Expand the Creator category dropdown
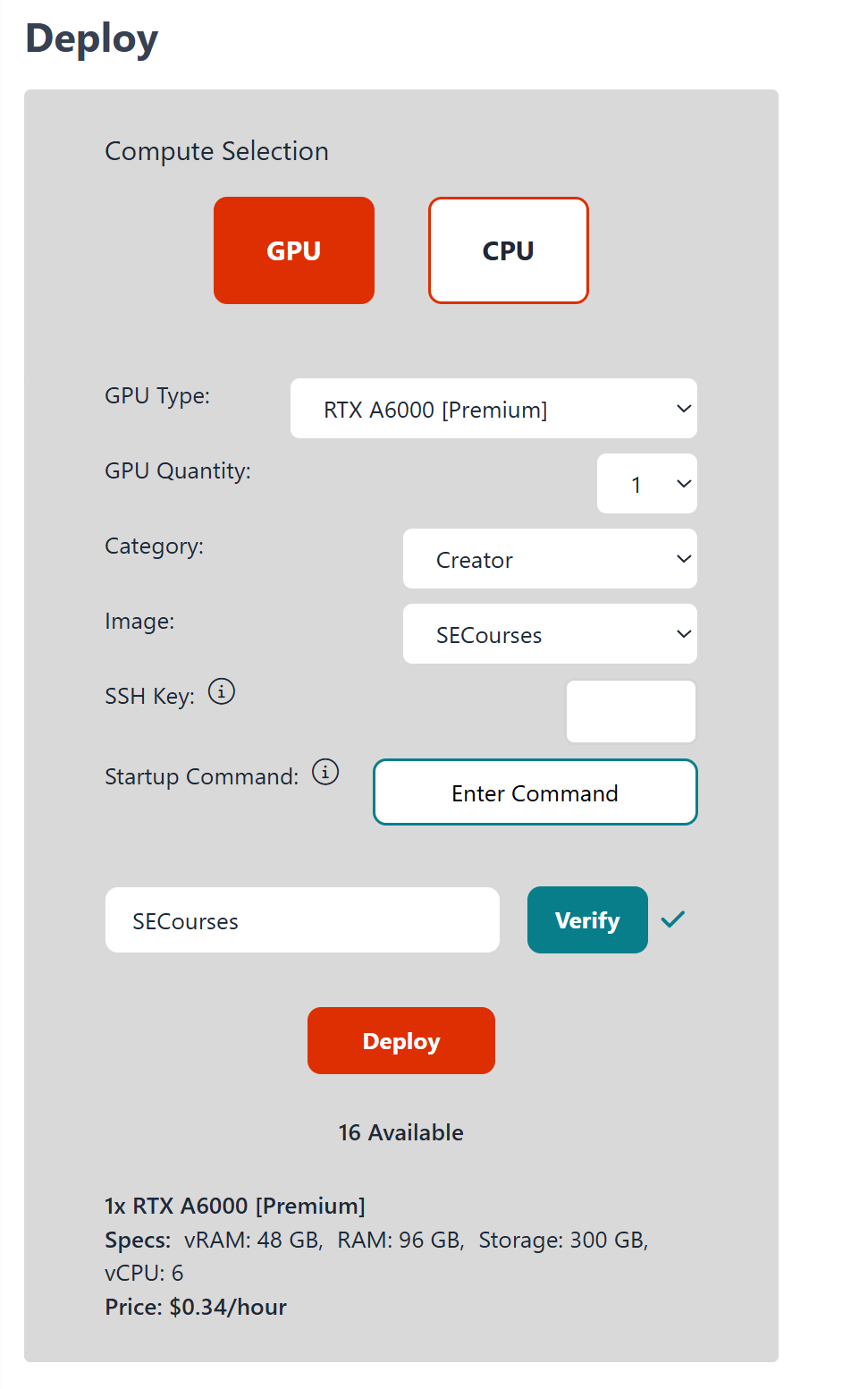This screenshot has width=868, height=1389. [550, 559]
